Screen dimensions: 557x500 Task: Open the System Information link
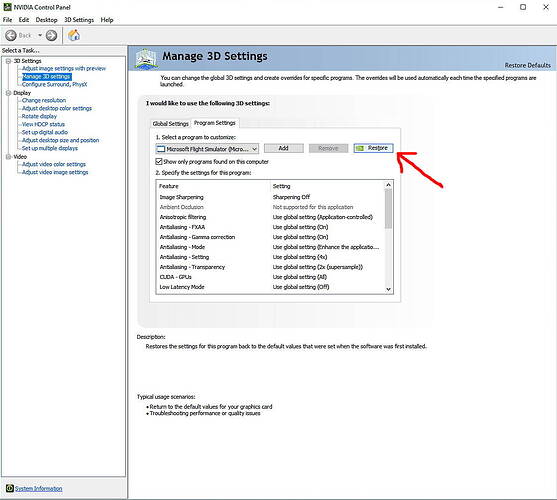38,489
